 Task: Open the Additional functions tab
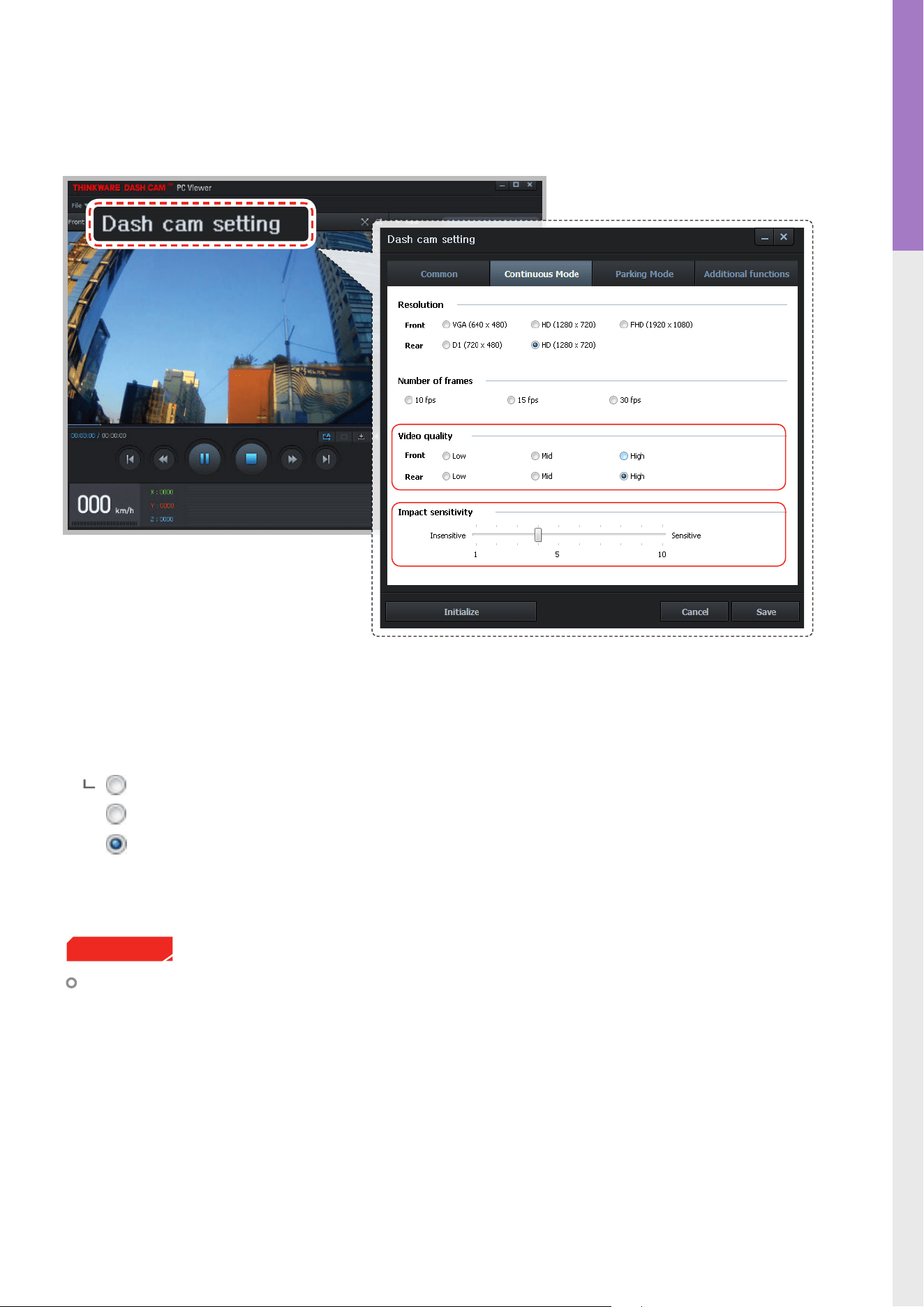coord(746,274)
